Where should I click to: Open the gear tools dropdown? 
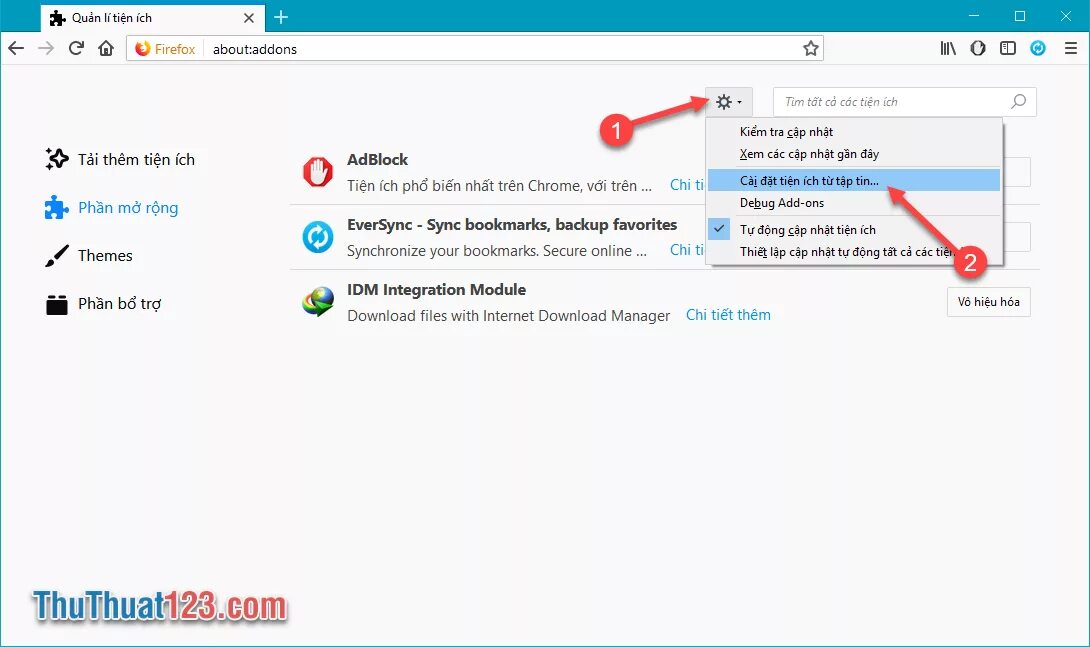coord(729,102)
